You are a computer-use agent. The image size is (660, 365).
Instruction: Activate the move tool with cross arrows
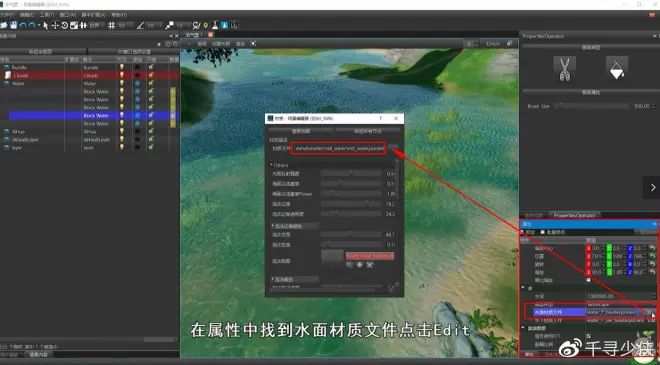coord(55,26)
